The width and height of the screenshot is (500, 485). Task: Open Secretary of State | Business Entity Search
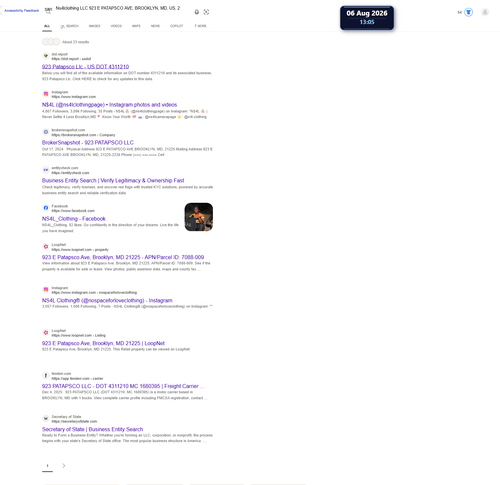pos(92,429)
